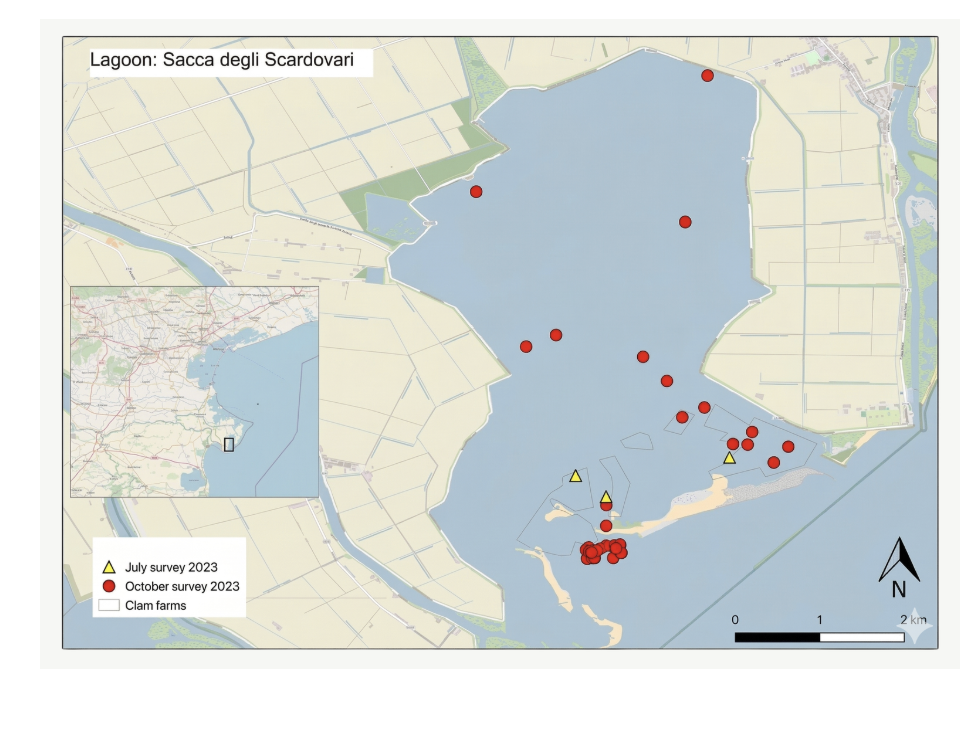Click the '0' label on the scale bar
The width and height of the screenshot is (974, 736).
(735, 620)
